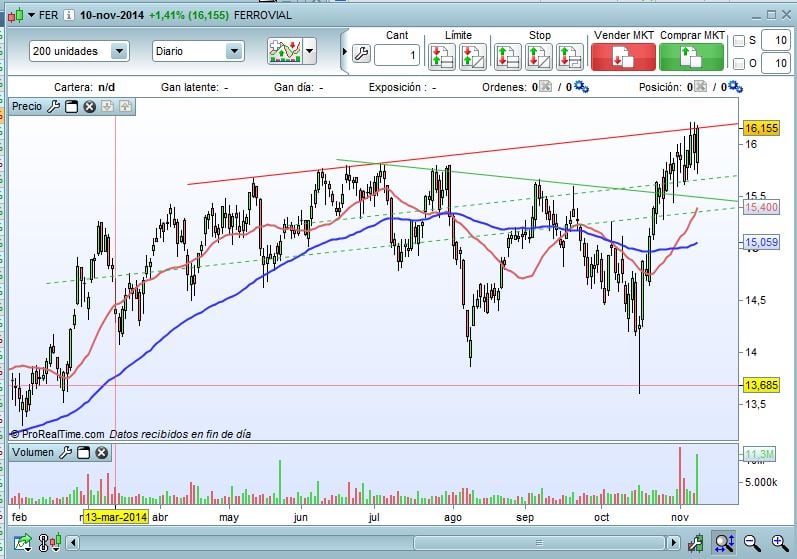797x559 pixels.
Task: Click the first Stop order icon
Action: pos(508,56)
